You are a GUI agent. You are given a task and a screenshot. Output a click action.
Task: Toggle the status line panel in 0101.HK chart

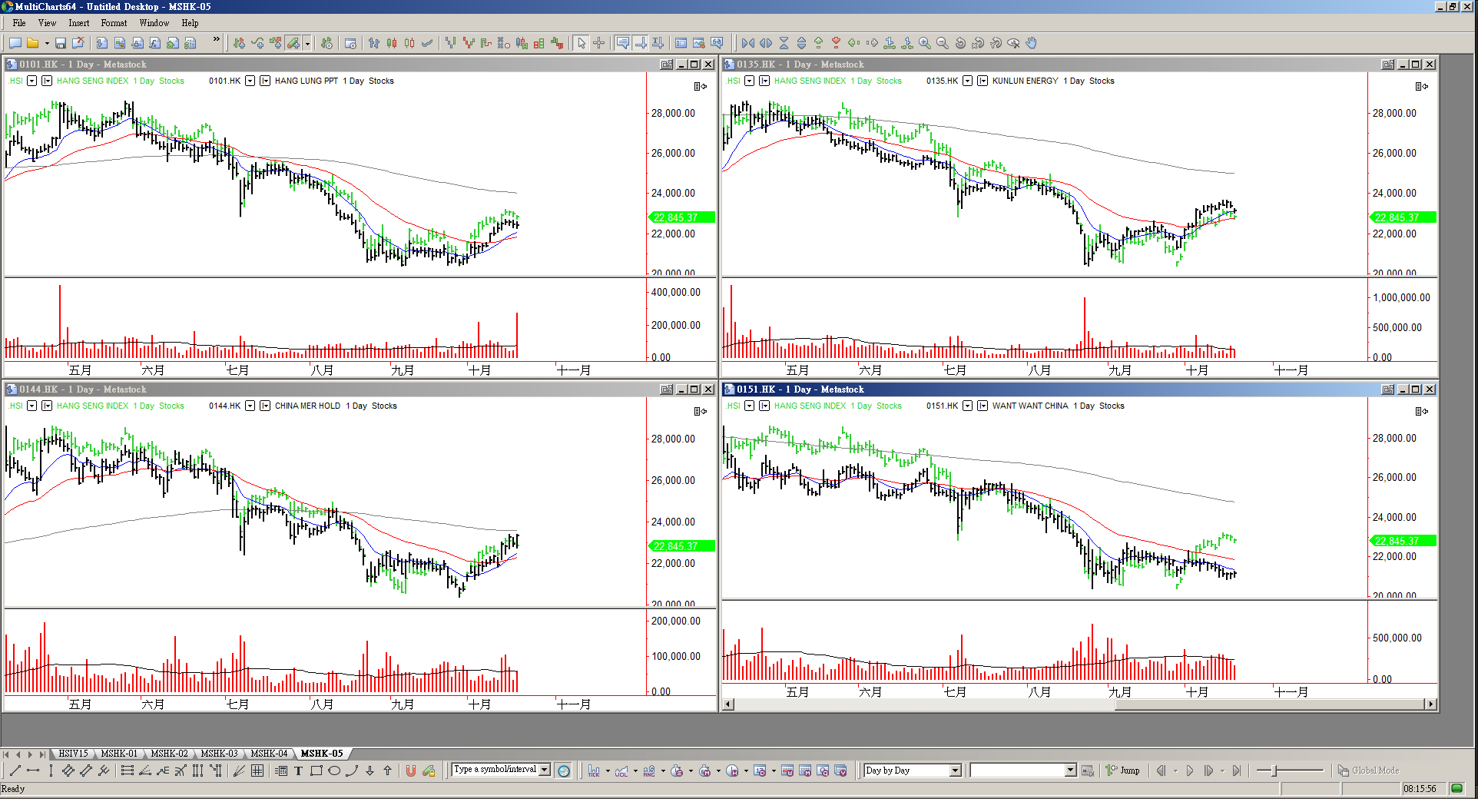coord(700,87)
